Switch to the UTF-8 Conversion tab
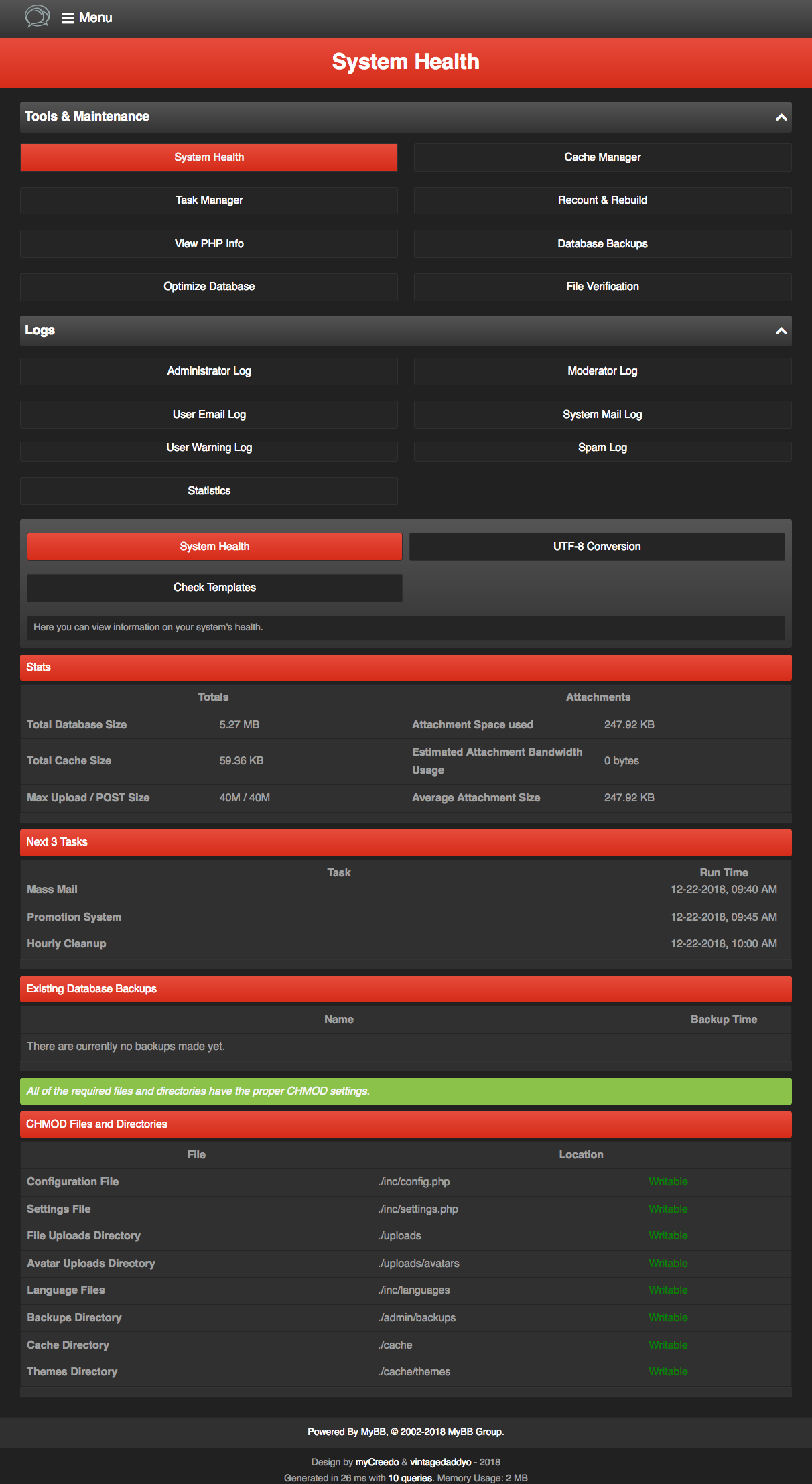This screenshot has width=812, height=1484. [x=596, y=547]
